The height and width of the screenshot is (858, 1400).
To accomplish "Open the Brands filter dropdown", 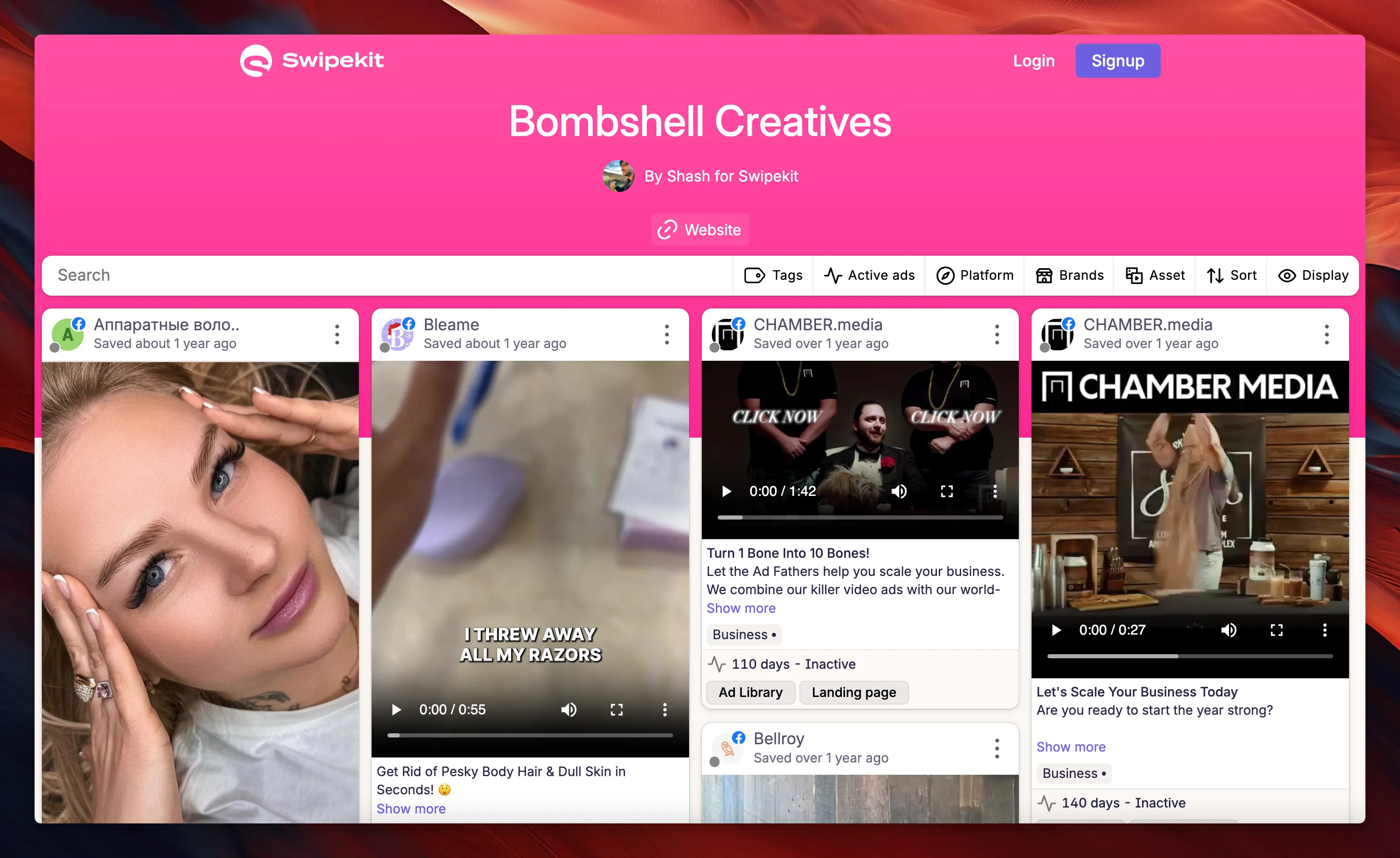I will (x=1069, y=276).
